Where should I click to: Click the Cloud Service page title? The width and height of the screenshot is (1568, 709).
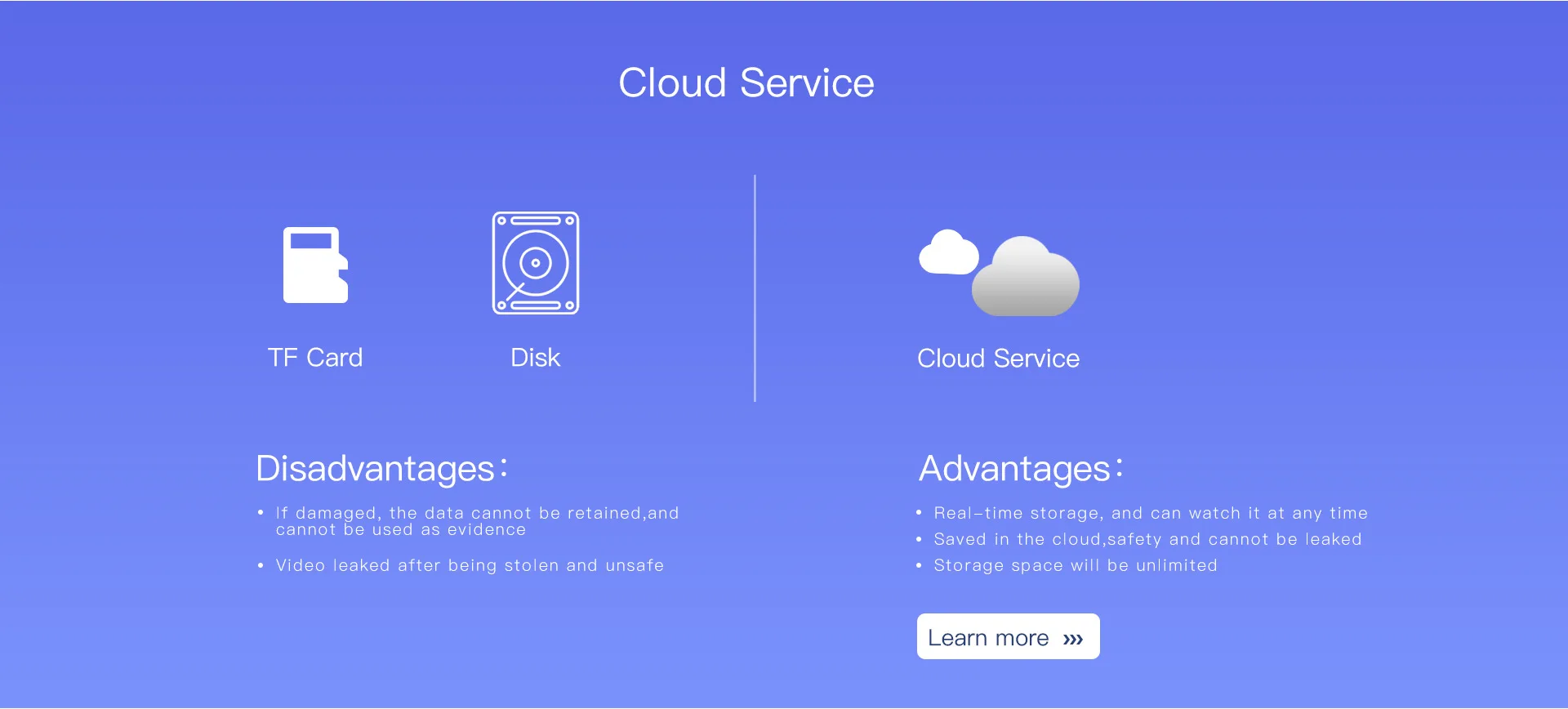click(x=746, y=82)
